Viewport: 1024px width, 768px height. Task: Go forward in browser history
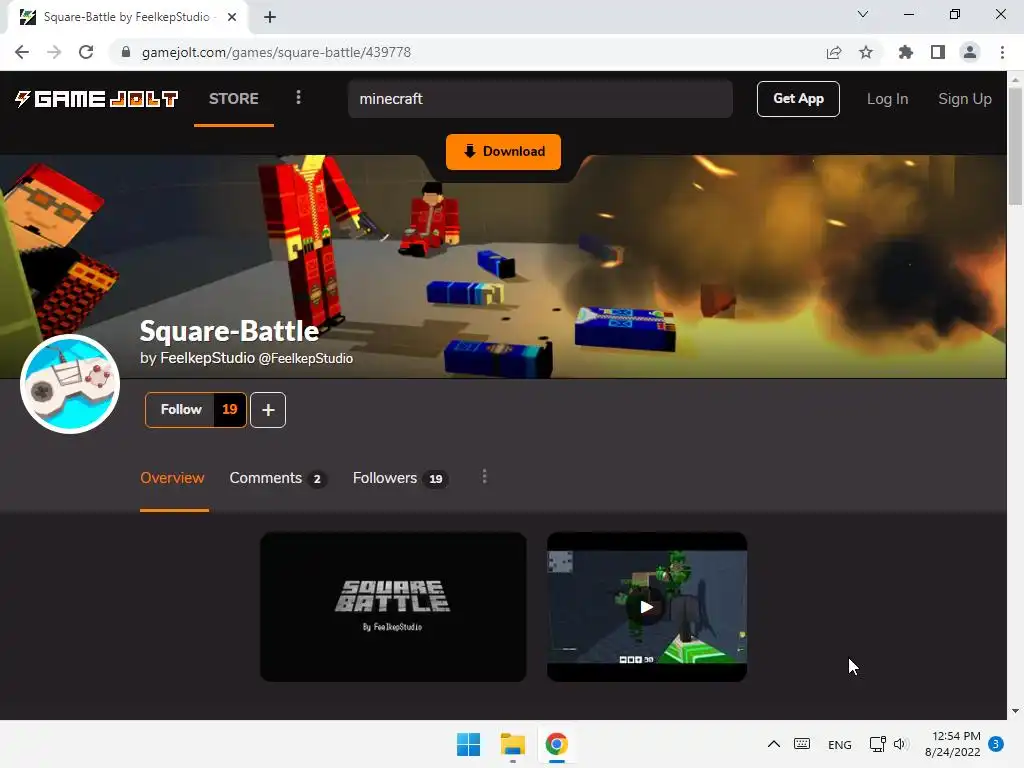(x=54, y=52)
